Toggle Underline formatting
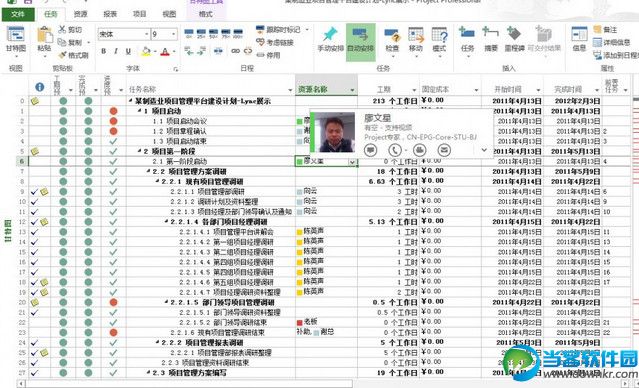 pos(128,51)
